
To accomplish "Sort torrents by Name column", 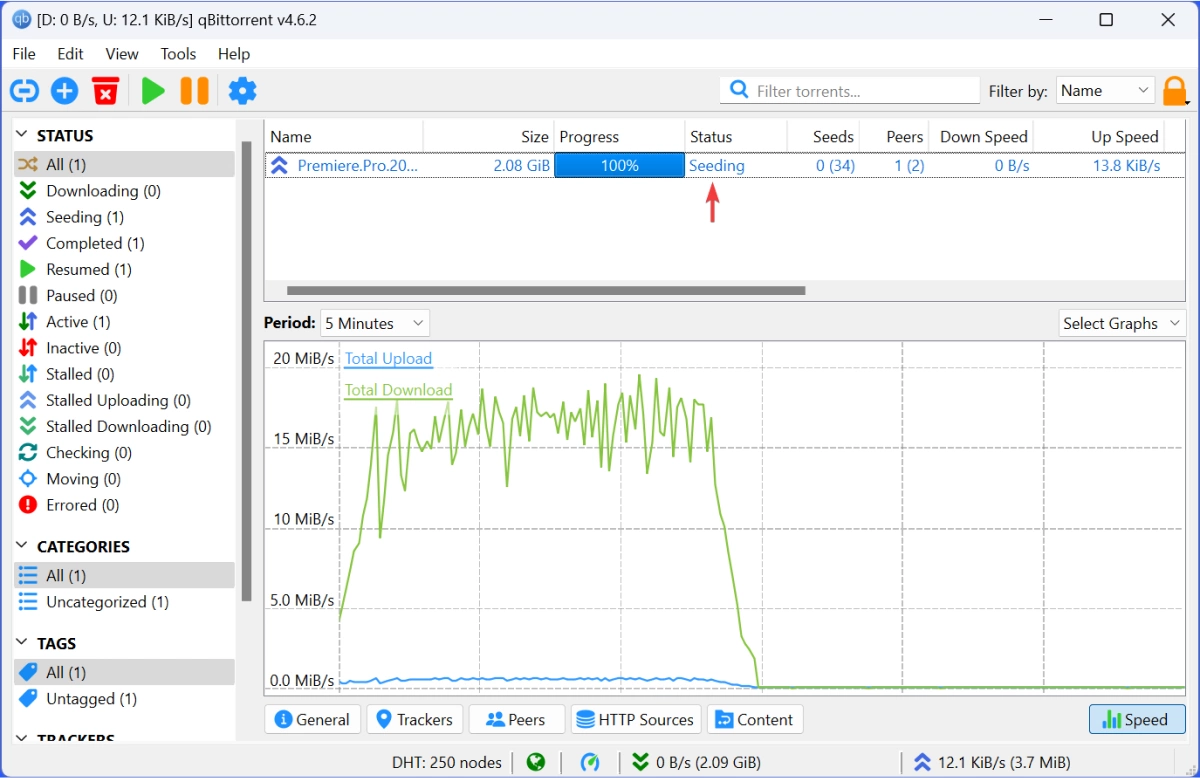I will (344, 136).
